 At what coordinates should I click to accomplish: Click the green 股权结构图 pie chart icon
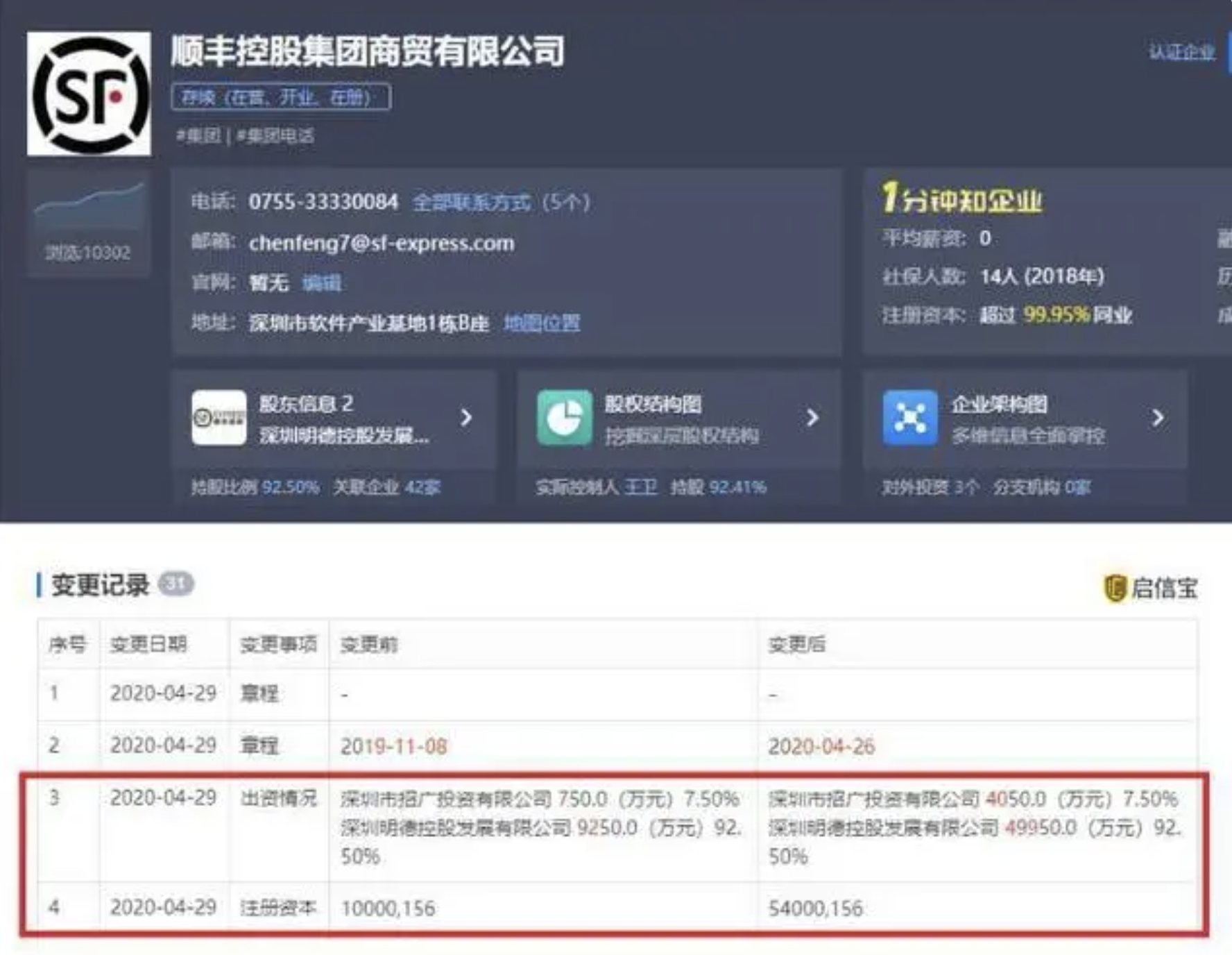point(565,418)
